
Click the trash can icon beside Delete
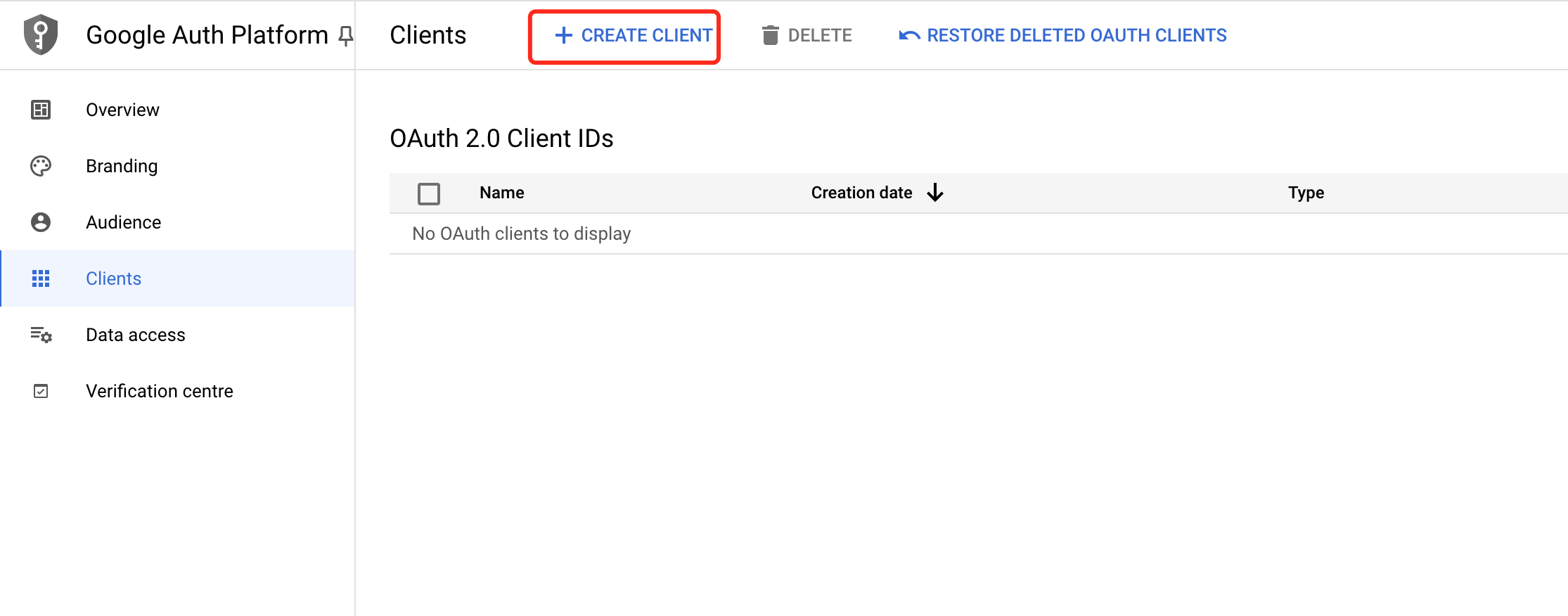coord(770,35)
